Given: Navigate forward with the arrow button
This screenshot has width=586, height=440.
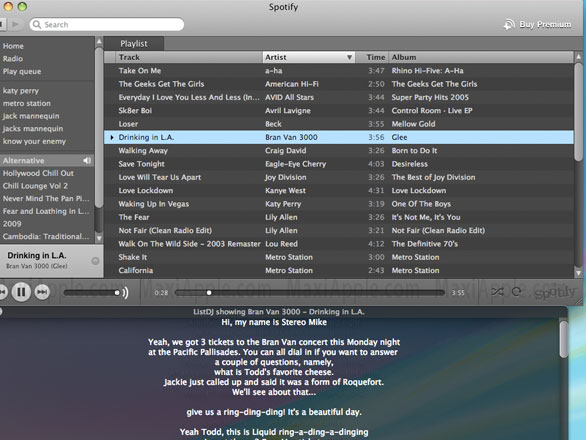Looking at the screenshot, I should click(15, 24).
